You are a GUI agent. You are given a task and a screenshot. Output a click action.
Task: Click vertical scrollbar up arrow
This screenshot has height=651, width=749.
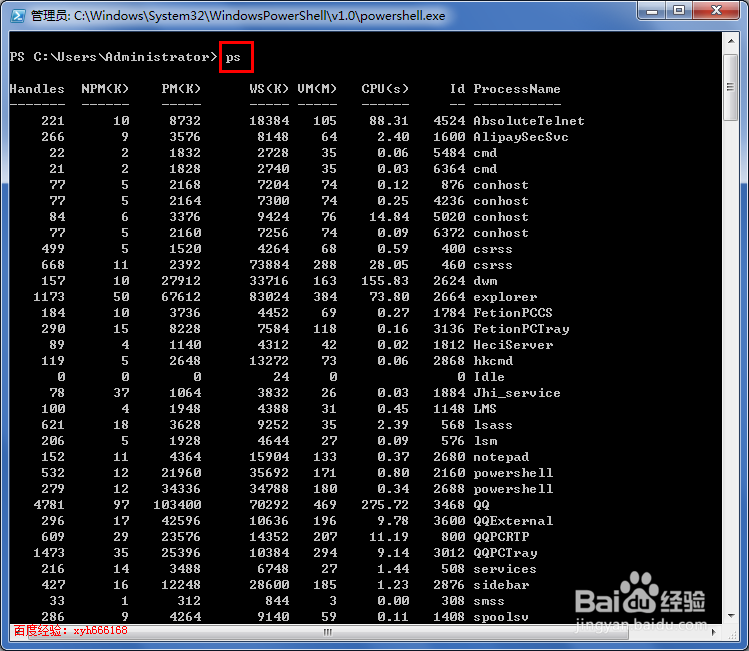(731, 42)
